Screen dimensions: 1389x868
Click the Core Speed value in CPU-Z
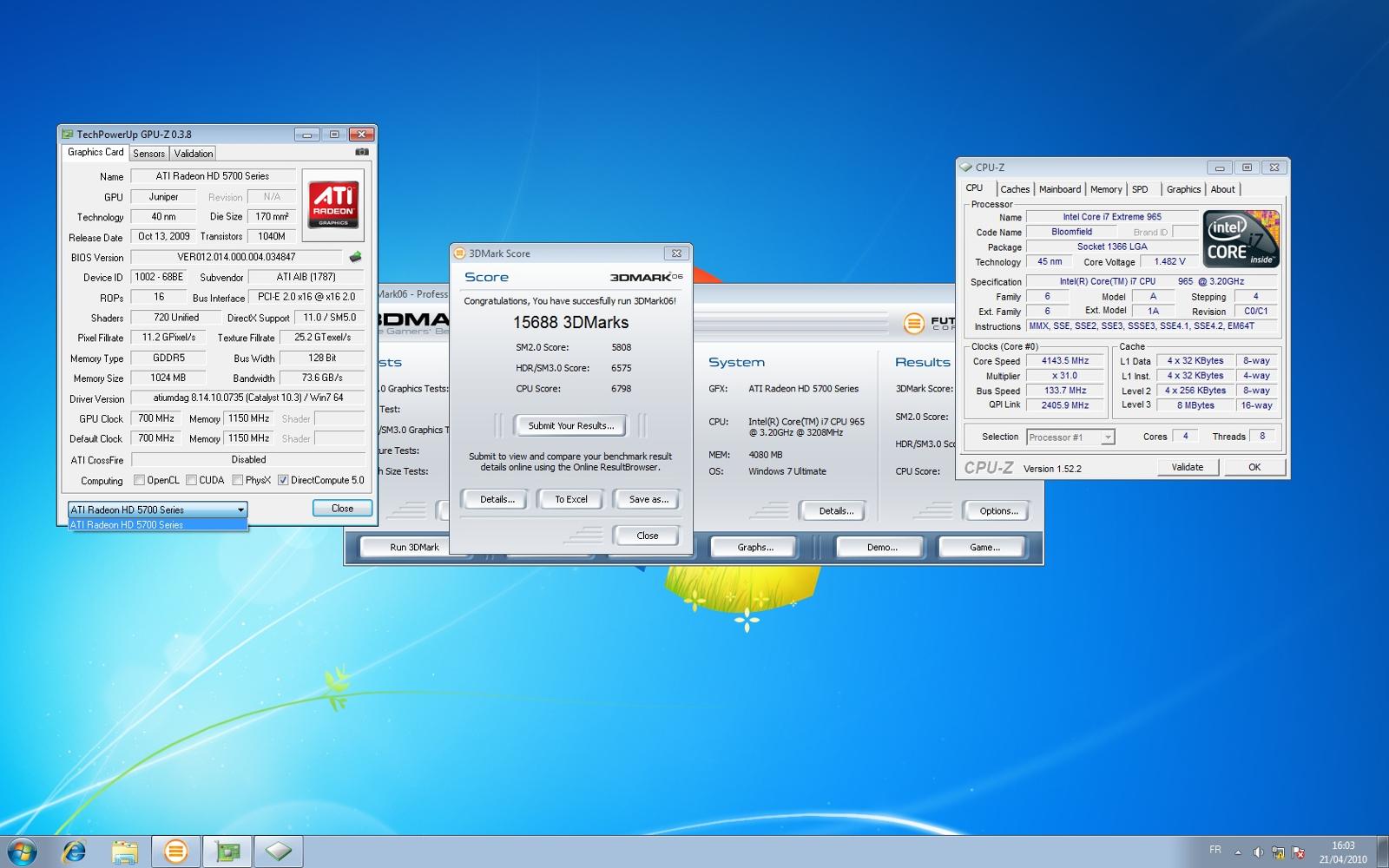[1064, 361]
